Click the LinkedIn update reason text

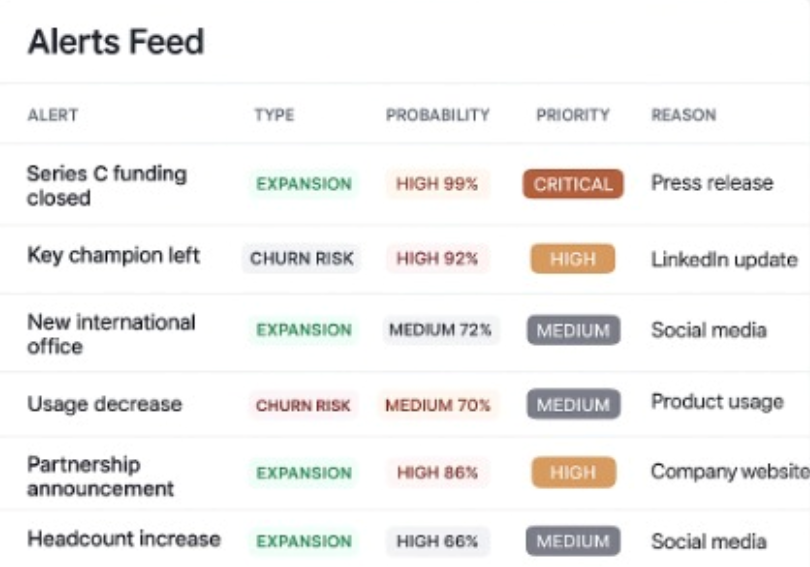point(724,259)
